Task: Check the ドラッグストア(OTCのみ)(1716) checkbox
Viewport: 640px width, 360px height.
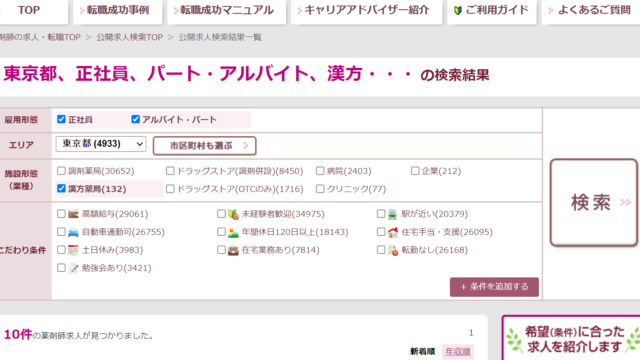Action: 170,189
